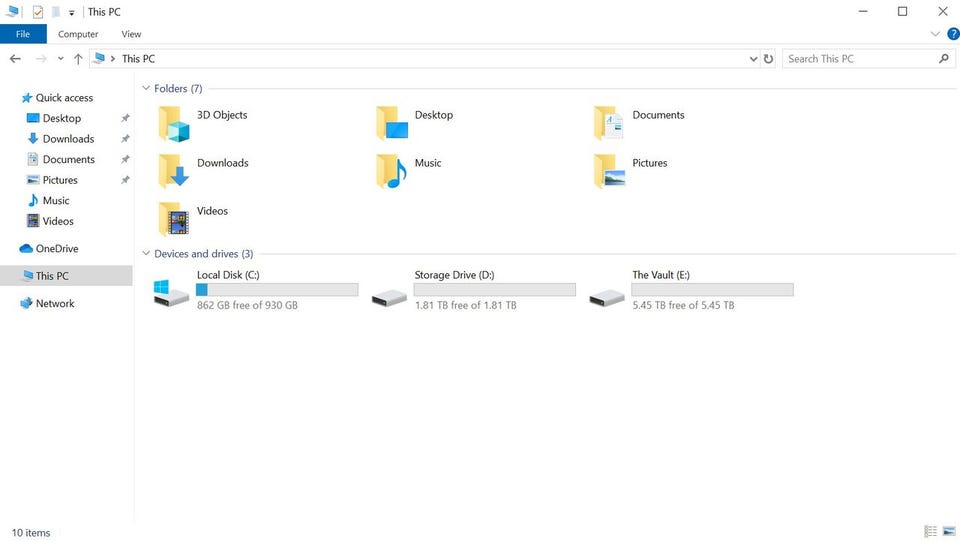
Task: Select This PC in navigation pane
Action: coord(66,276)
